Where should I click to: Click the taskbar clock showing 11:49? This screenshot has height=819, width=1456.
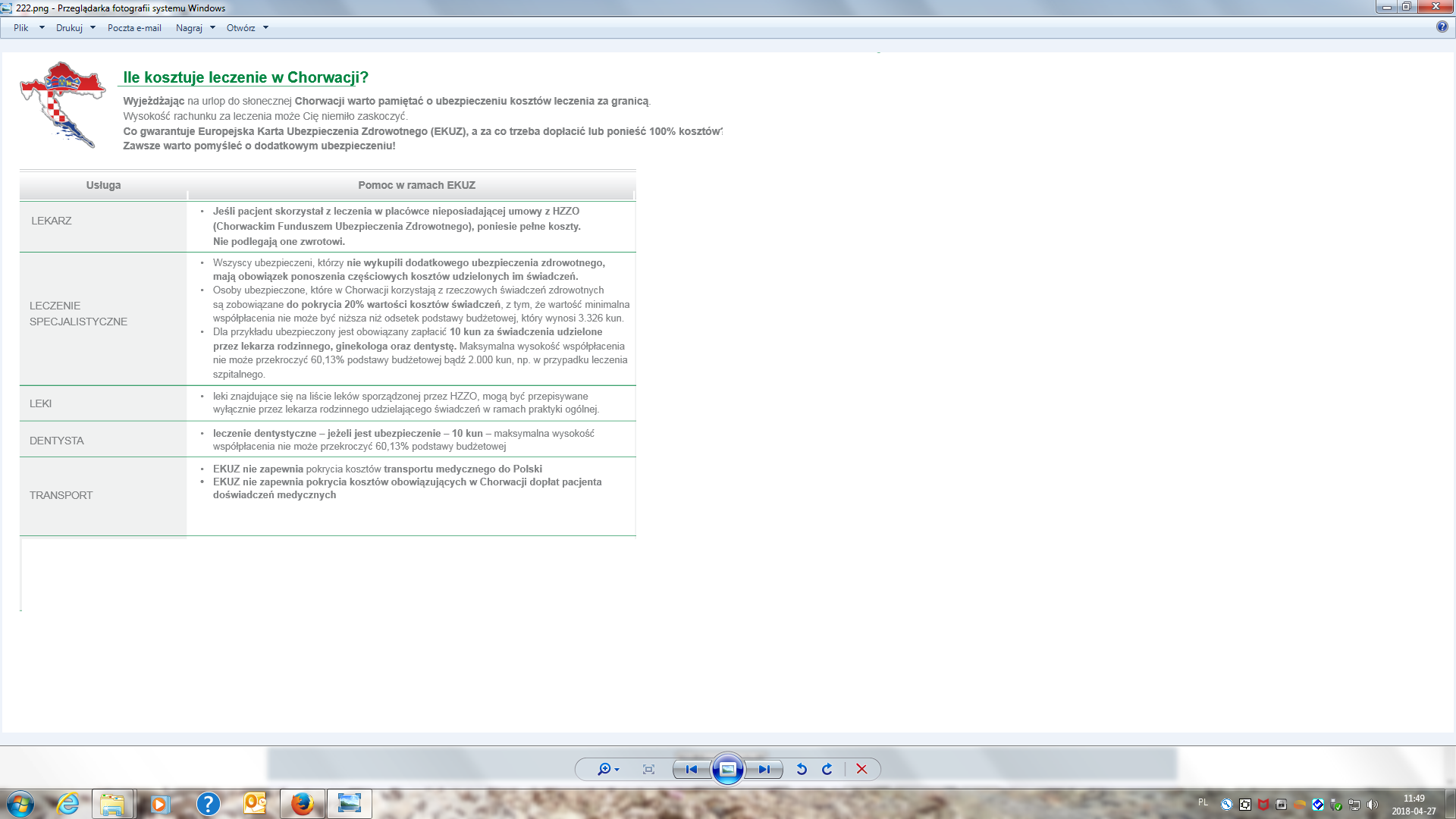tap(1414, 804)
